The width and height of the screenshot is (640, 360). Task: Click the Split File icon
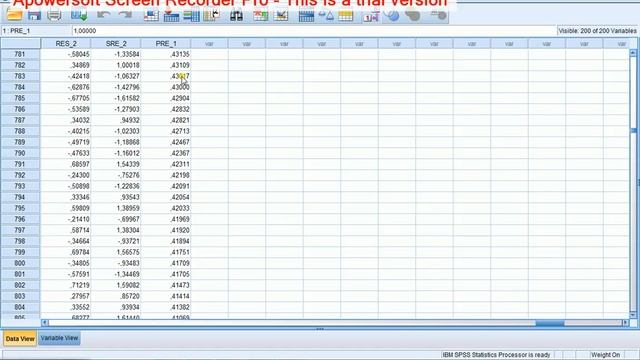tap(306, 16)
